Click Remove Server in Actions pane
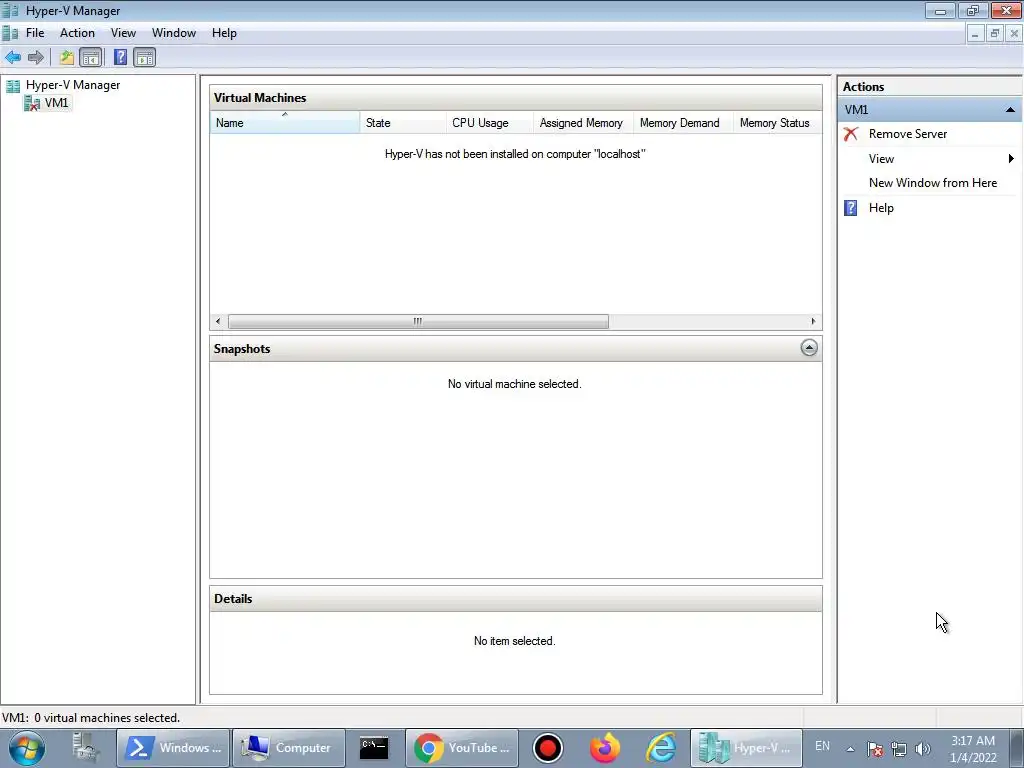Screen dimensions: 1024x768 [x=907, y=134]
